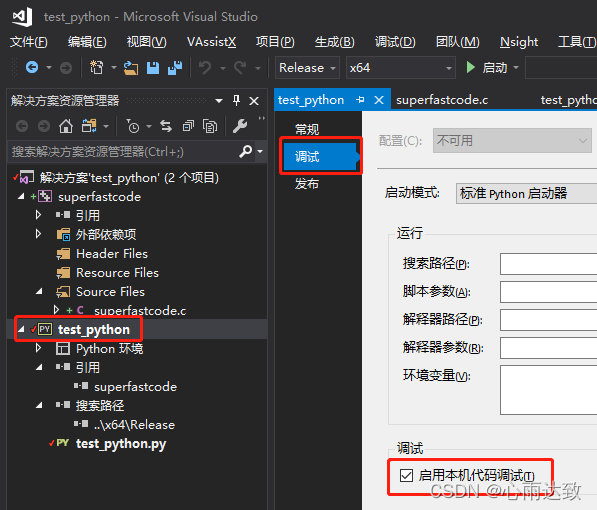
Task: Click the interpreter path input field
Action: [x=548, y=320]
